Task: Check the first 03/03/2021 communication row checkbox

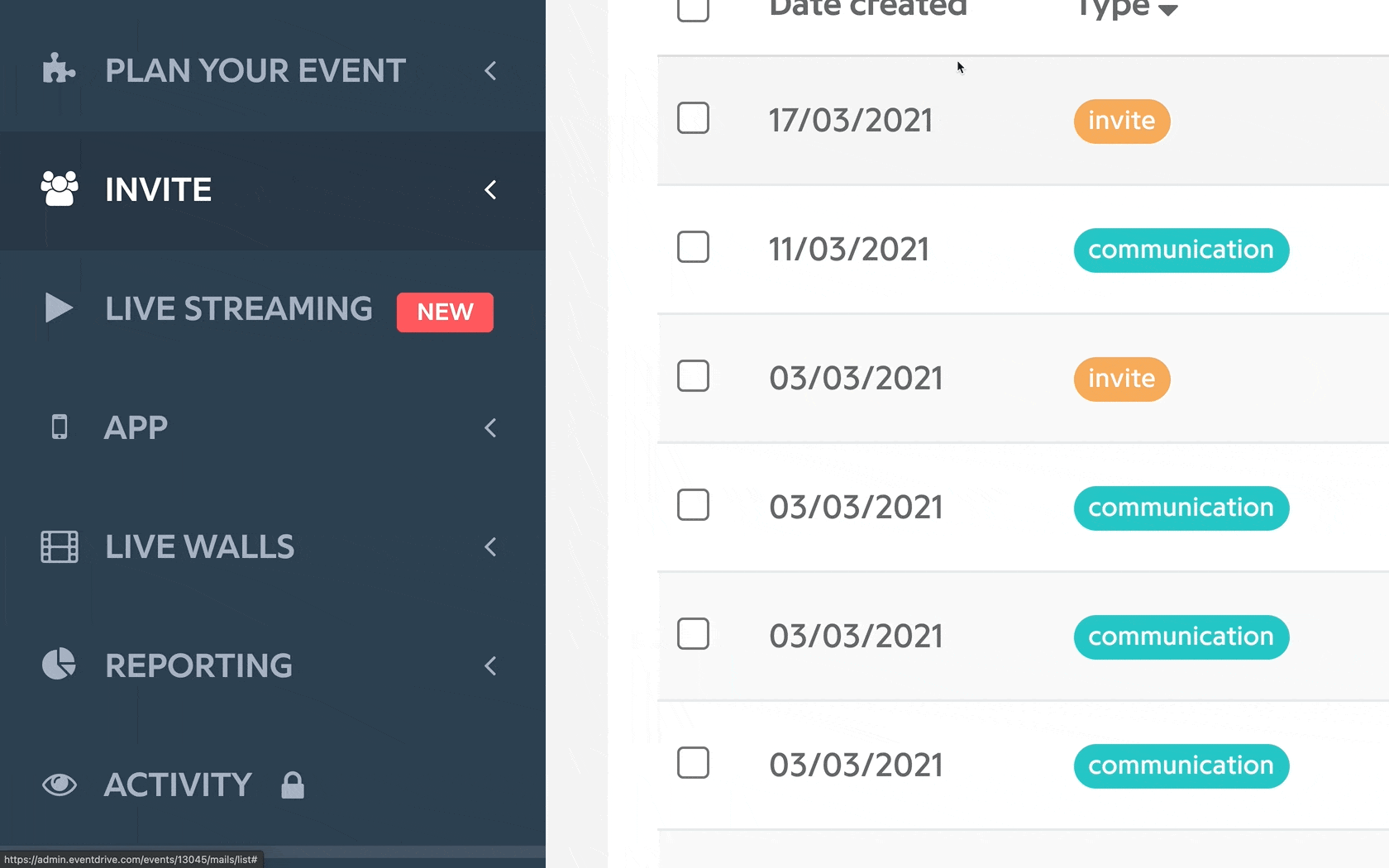Action: (693, 505)
